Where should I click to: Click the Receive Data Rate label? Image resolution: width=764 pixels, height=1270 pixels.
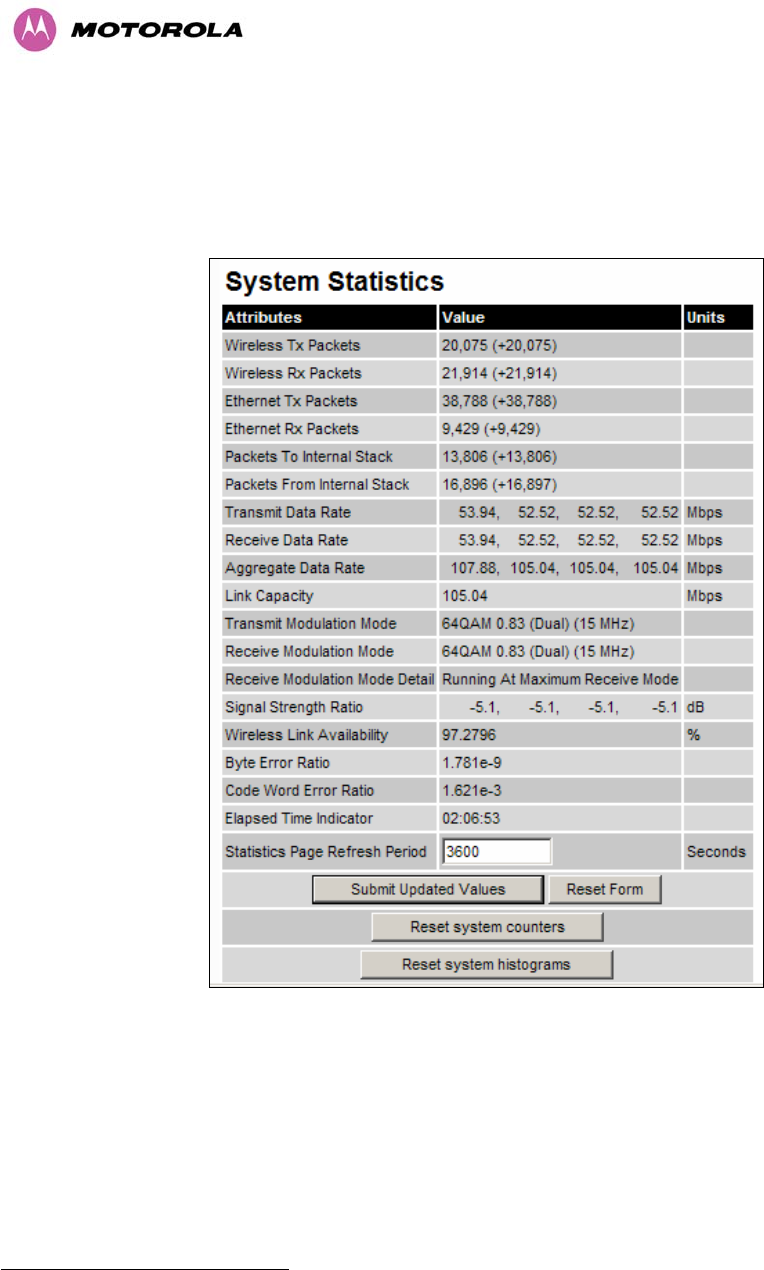tap(288, 540)
